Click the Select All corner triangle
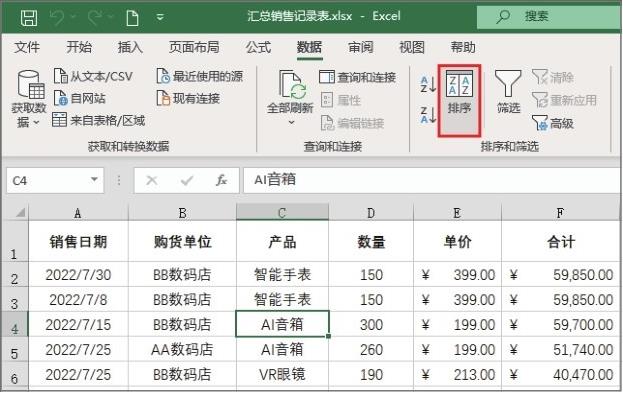This screenshot has width=623, height=393. point(20,213)
